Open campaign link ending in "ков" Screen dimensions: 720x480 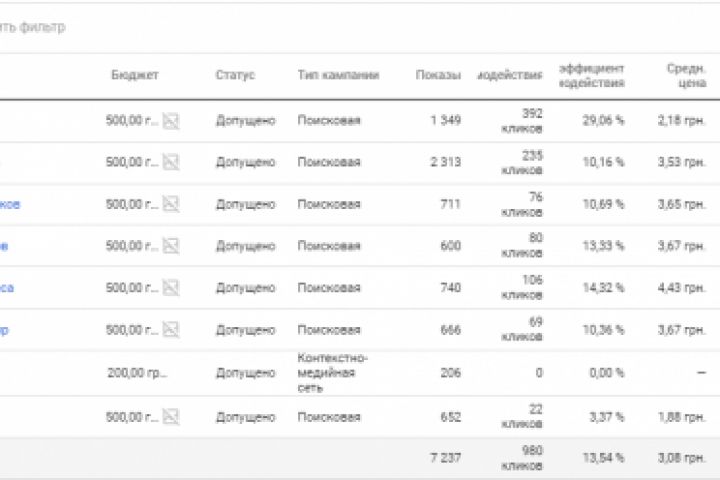pos(10,204)
